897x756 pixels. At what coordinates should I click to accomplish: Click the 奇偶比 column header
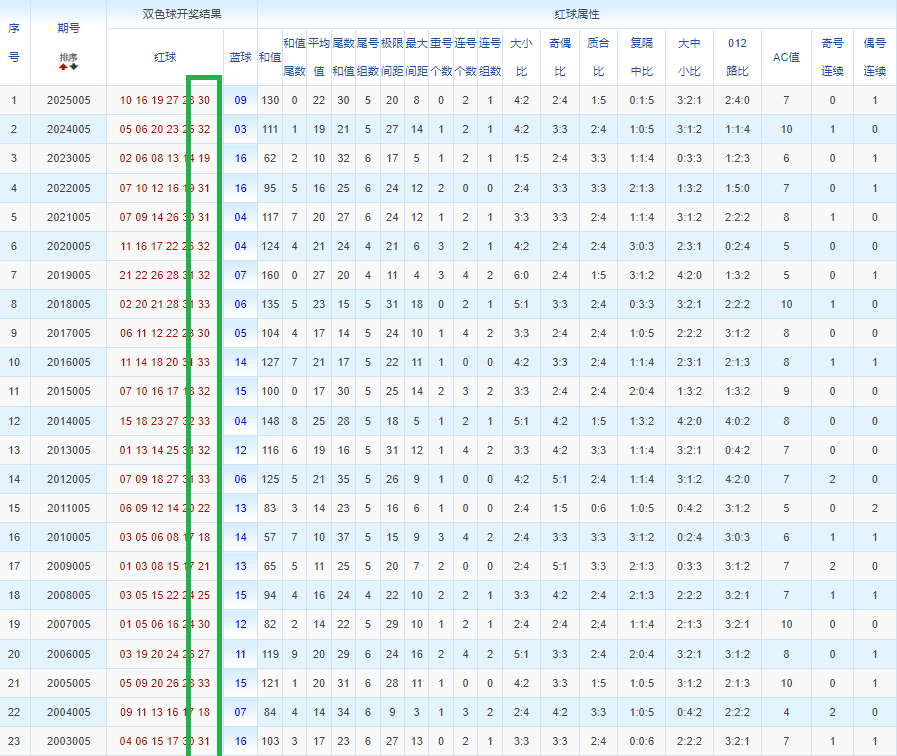click(559, 57)
